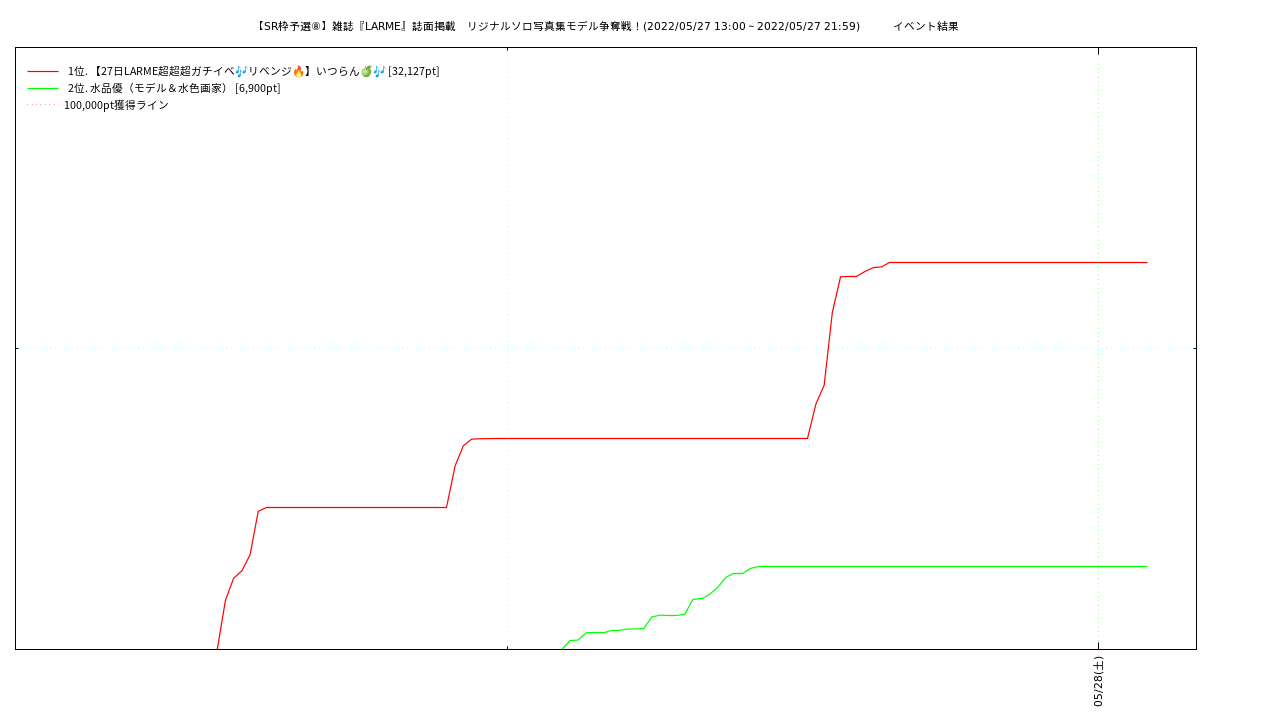Screen dimensions: 1280x720
Task: Click the green line swatch in the legend
Action: (x=43, y=89)
